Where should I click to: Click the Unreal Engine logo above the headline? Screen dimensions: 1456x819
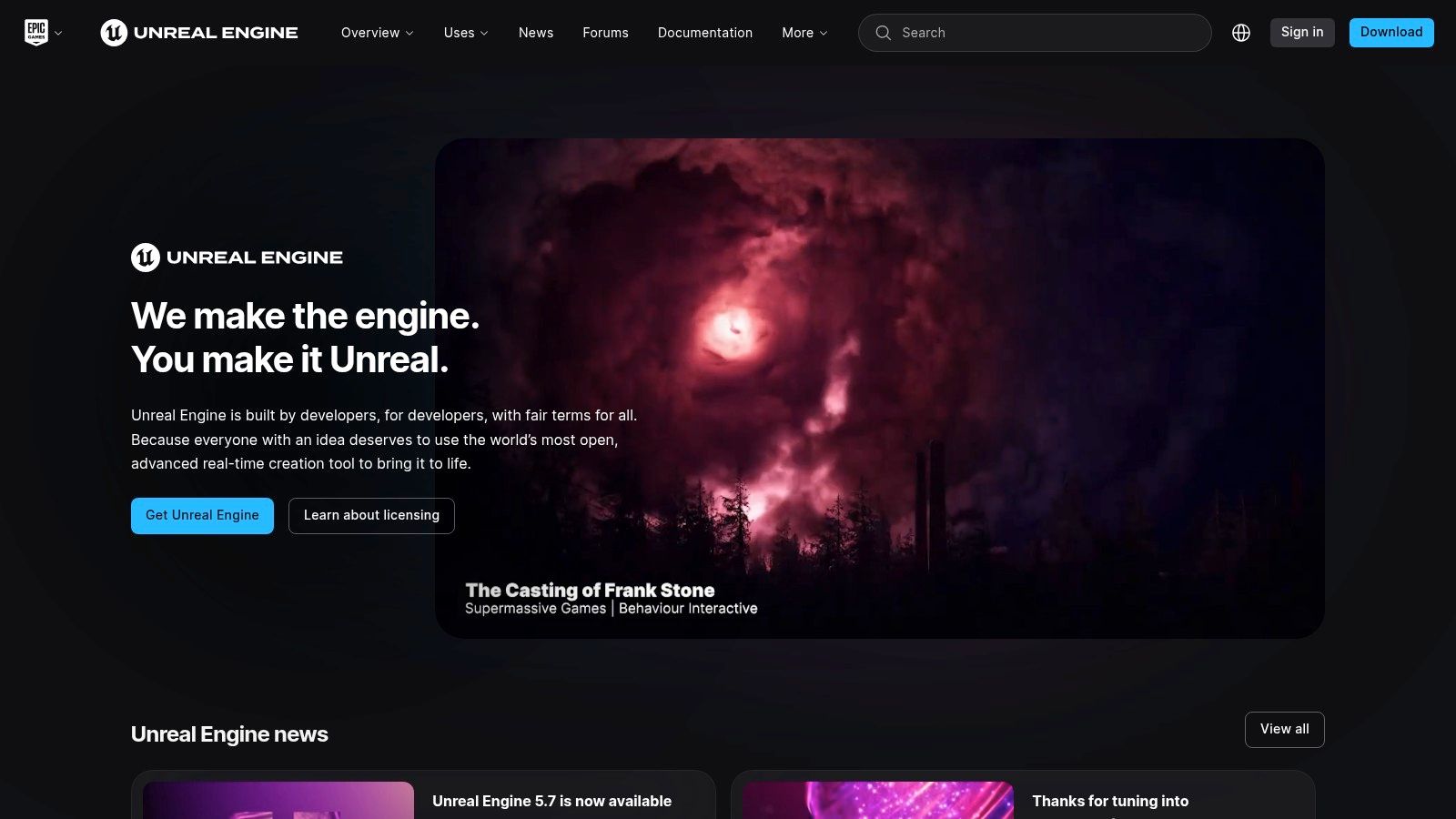(236, 258)
